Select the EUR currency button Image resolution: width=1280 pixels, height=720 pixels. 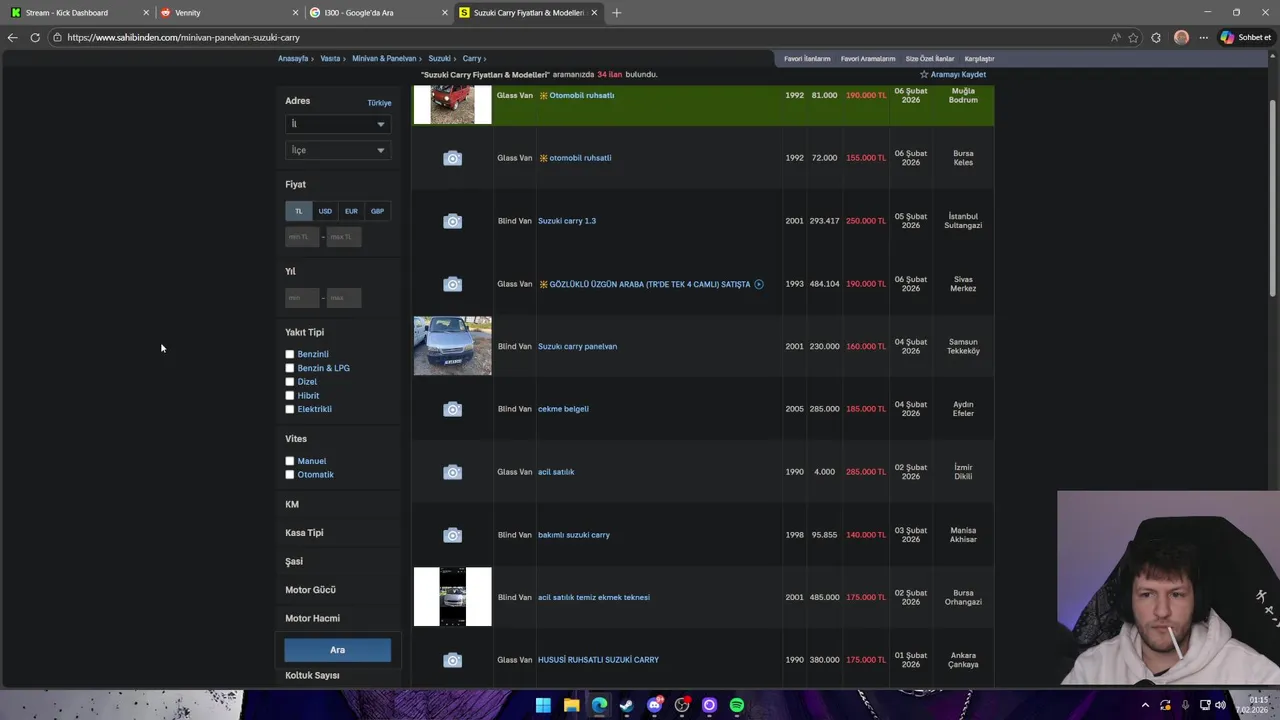[x=351, y=211]
